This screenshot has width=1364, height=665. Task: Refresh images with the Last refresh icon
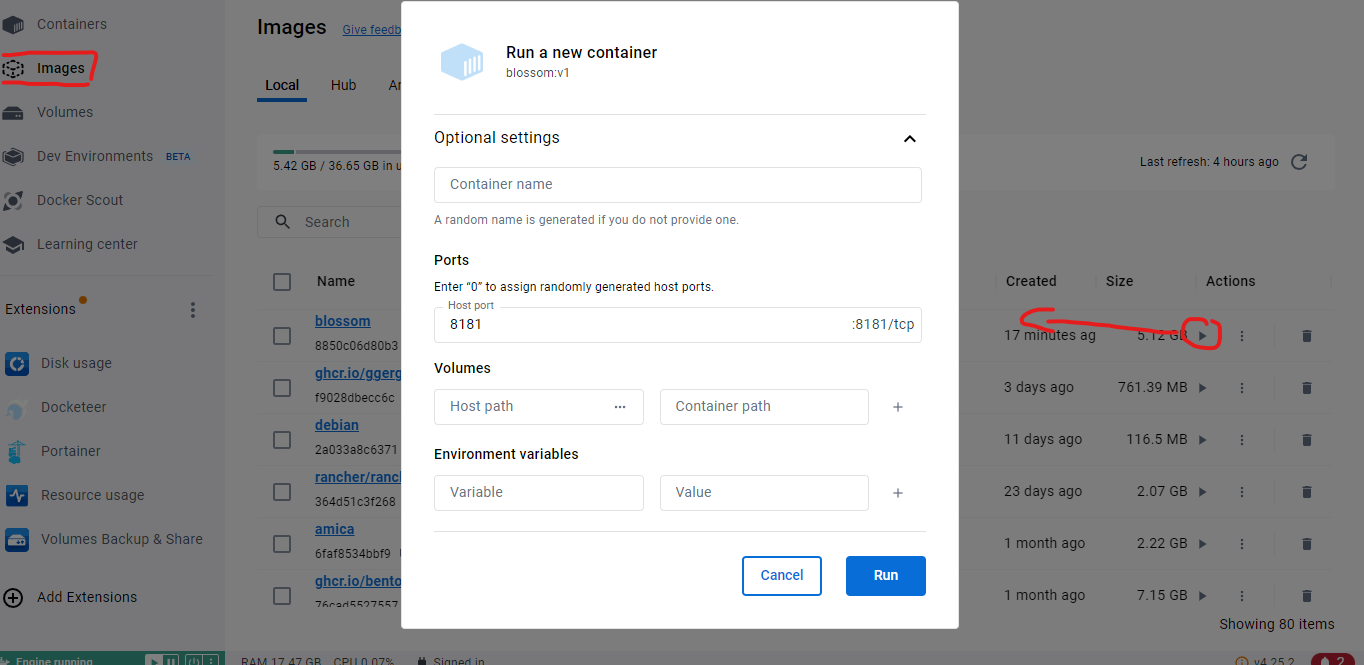(1299, 161)
